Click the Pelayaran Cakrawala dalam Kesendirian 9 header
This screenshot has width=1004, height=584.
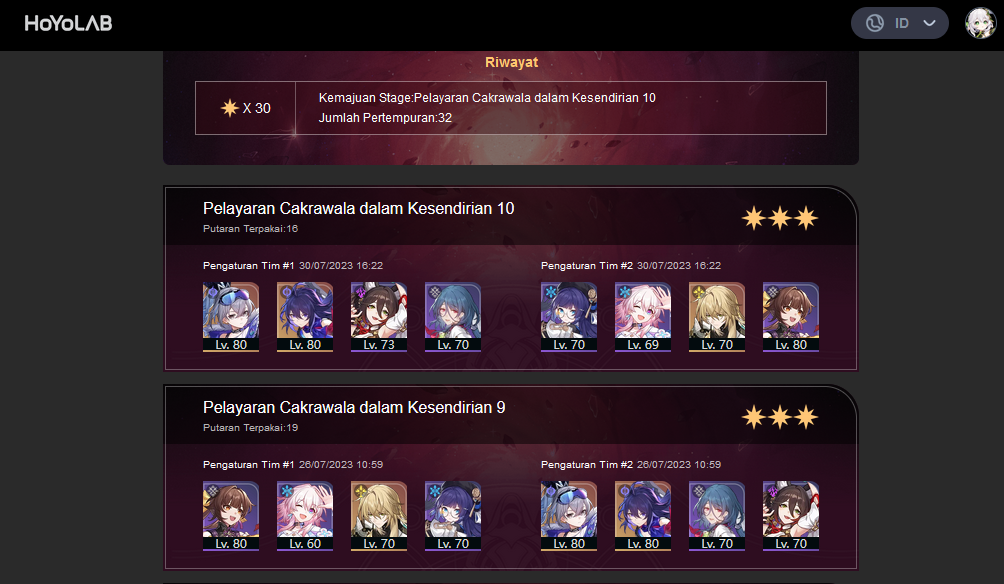coord(354,408)
